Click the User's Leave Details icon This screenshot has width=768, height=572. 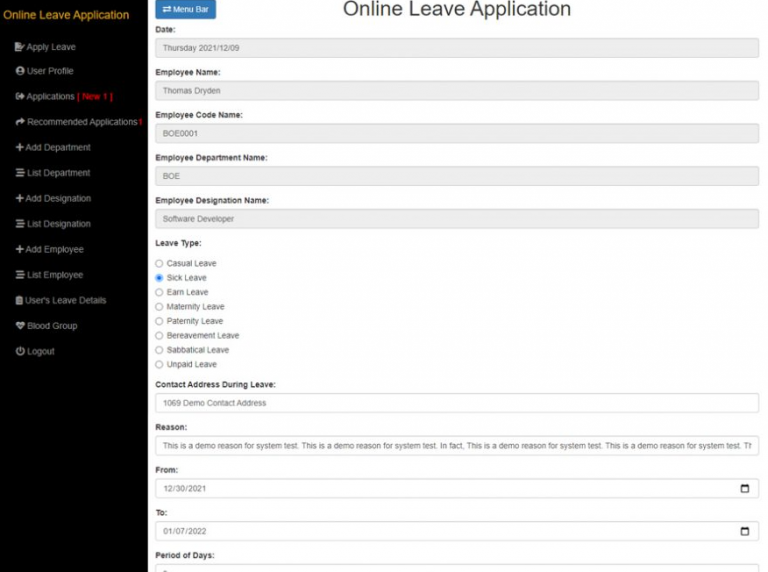[19, 300]
